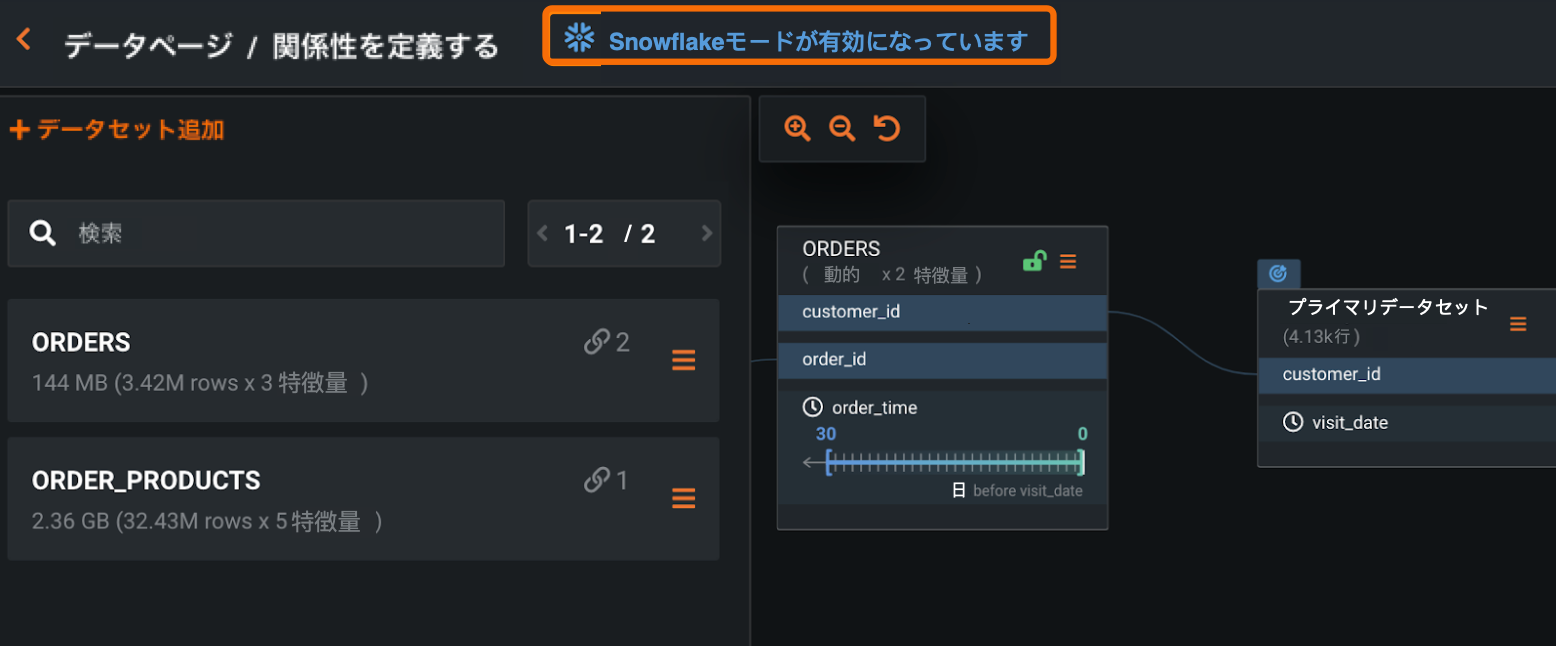This screenshot has height=646, width=1556.
Task: Open the ORDER_PRODUCTS list item hamburger menu
Action: (684, 498)
